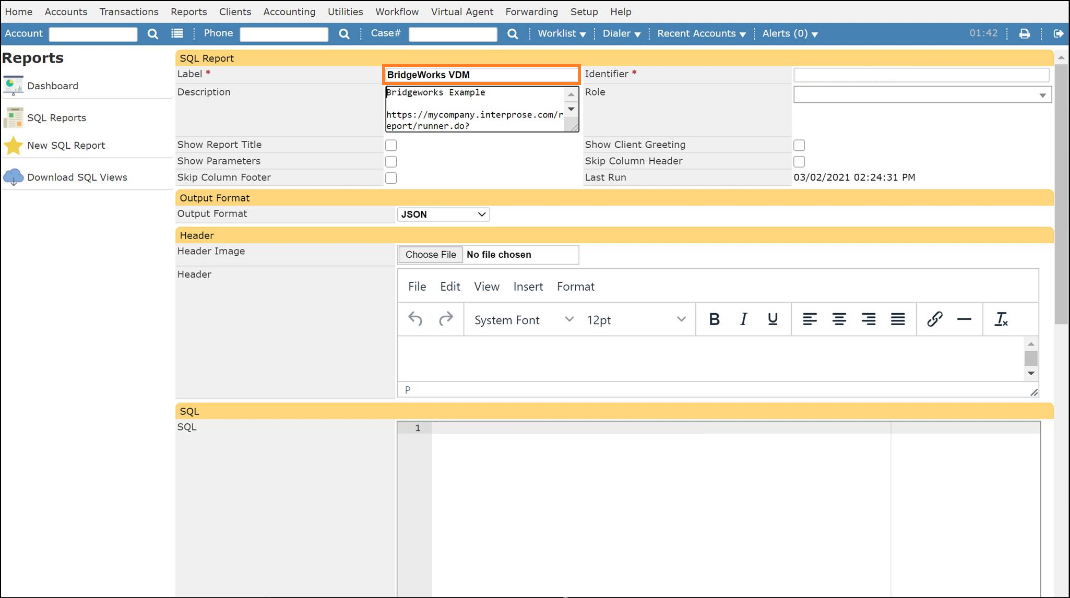Undo last edit in header editor
Viewport: 1070px width, 598px height.
click(415, 319)
